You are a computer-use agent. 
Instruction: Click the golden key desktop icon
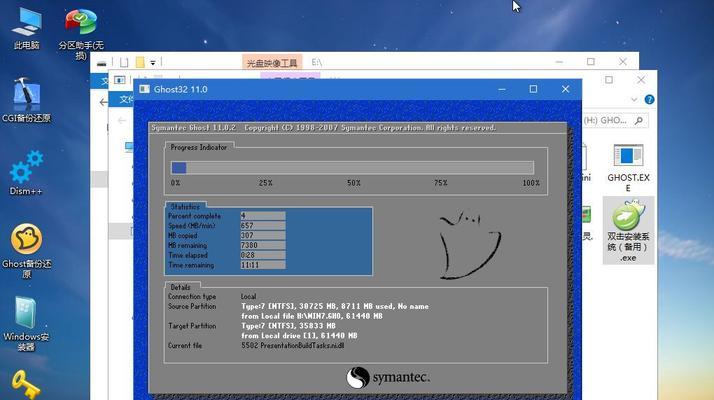click(26, 385)
